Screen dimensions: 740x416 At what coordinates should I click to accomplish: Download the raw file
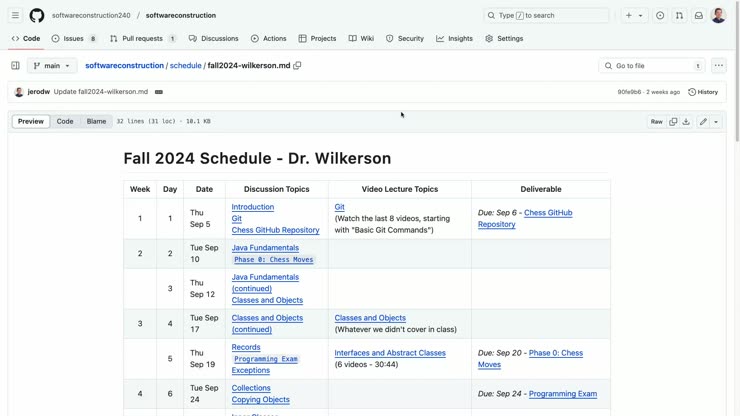(686, 121)
